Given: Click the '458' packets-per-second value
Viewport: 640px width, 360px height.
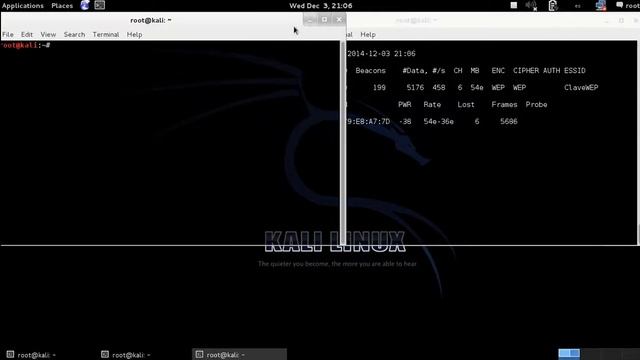Looking at the screenshot, I should [439, 87].
